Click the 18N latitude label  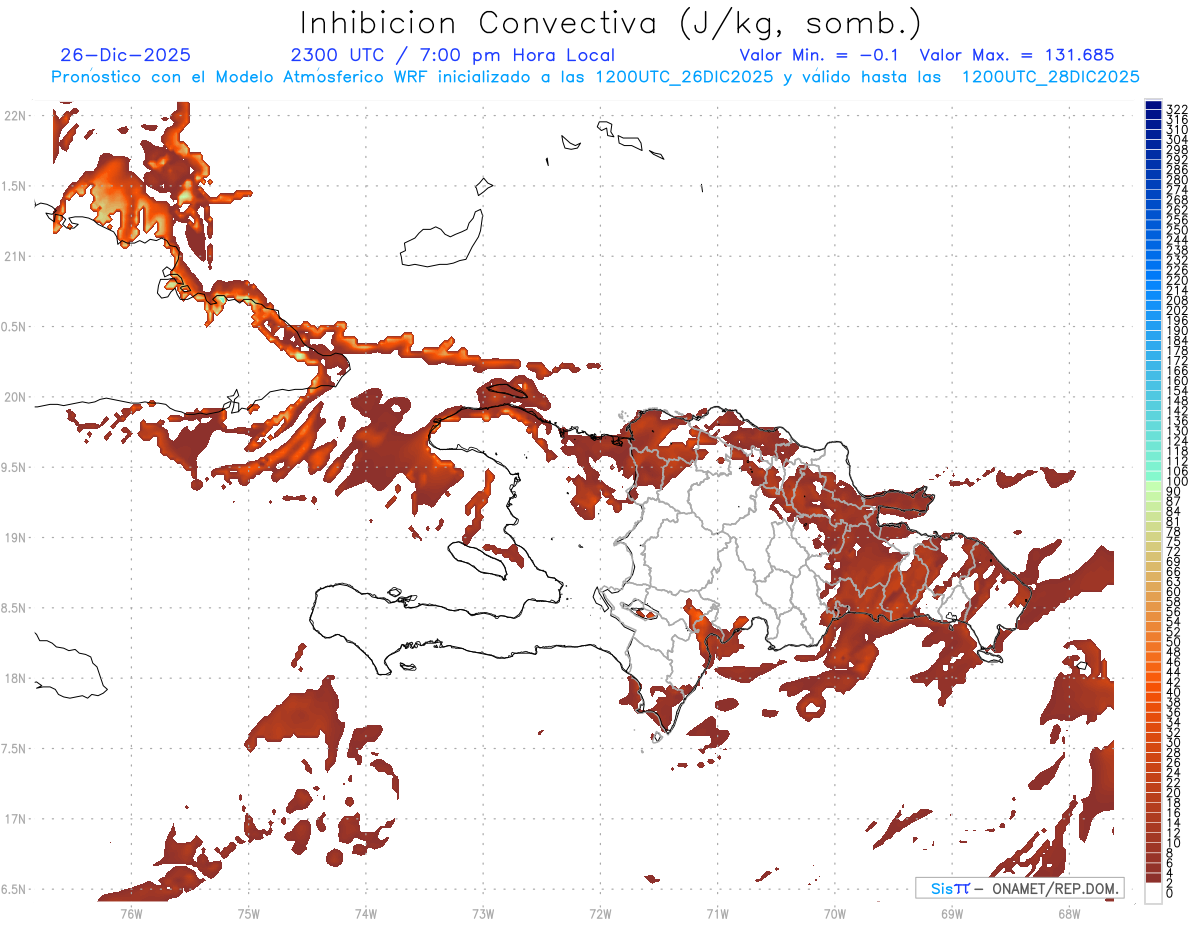point(14,678)
